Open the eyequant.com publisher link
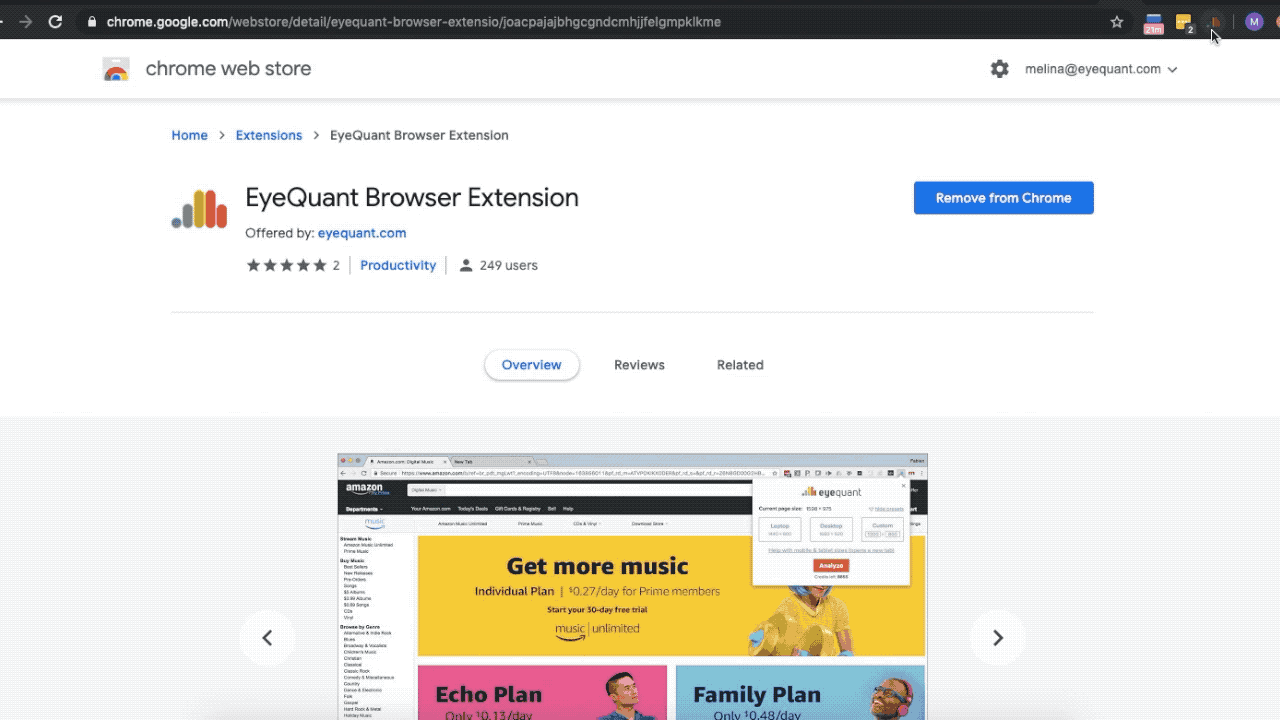1280x720 pixels. tap(362, 233)
